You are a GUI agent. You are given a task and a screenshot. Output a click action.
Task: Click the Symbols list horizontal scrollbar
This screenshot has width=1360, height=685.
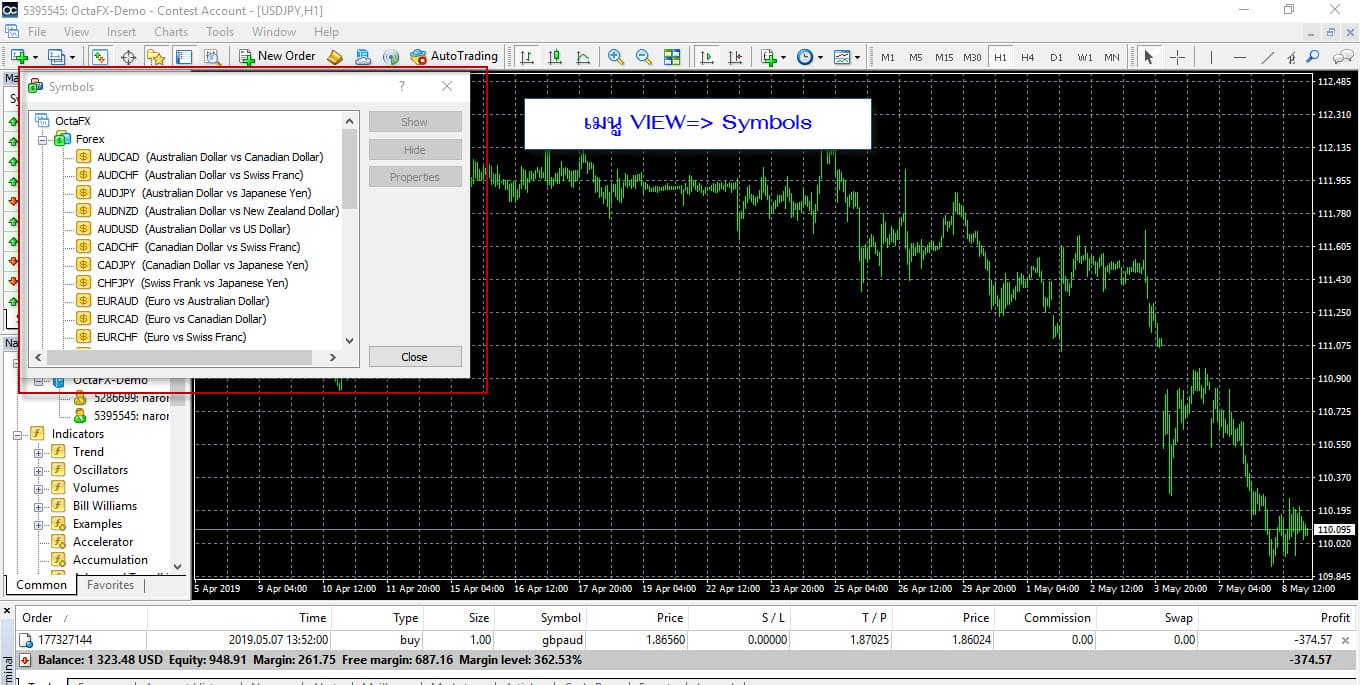point(186,357)
